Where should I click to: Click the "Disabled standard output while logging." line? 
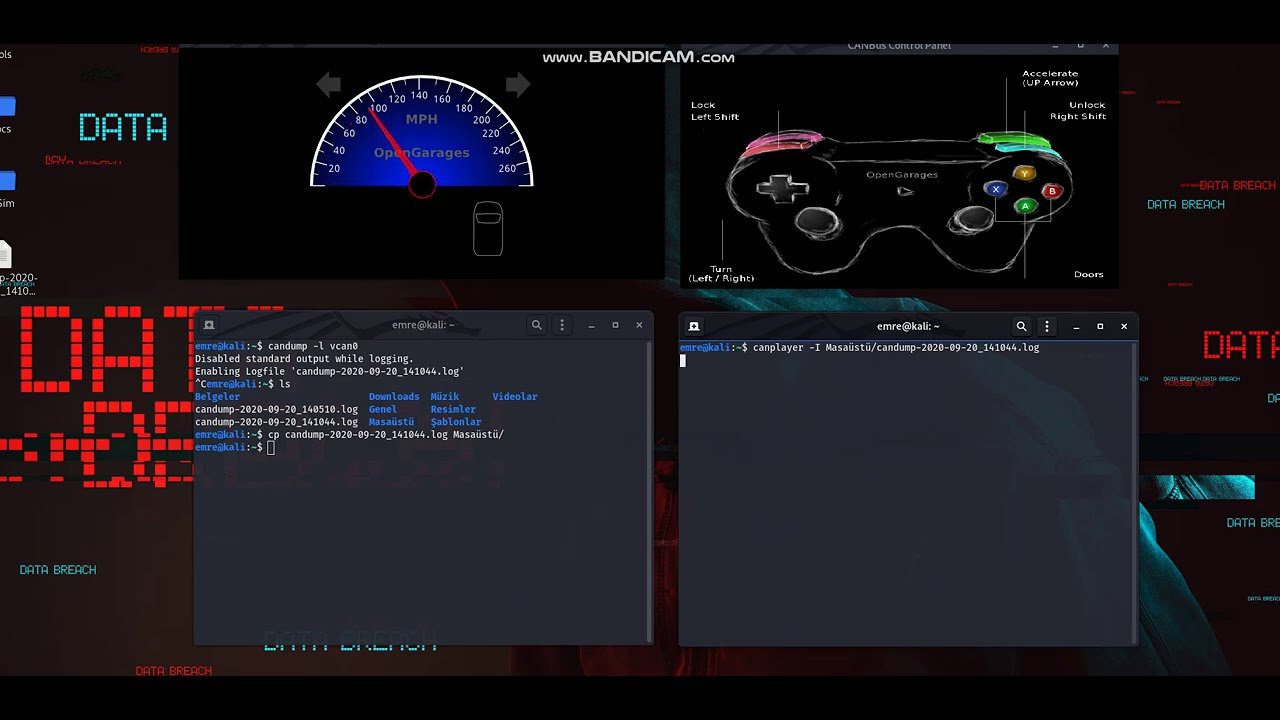pyautogui.click(x=304, y=359)
